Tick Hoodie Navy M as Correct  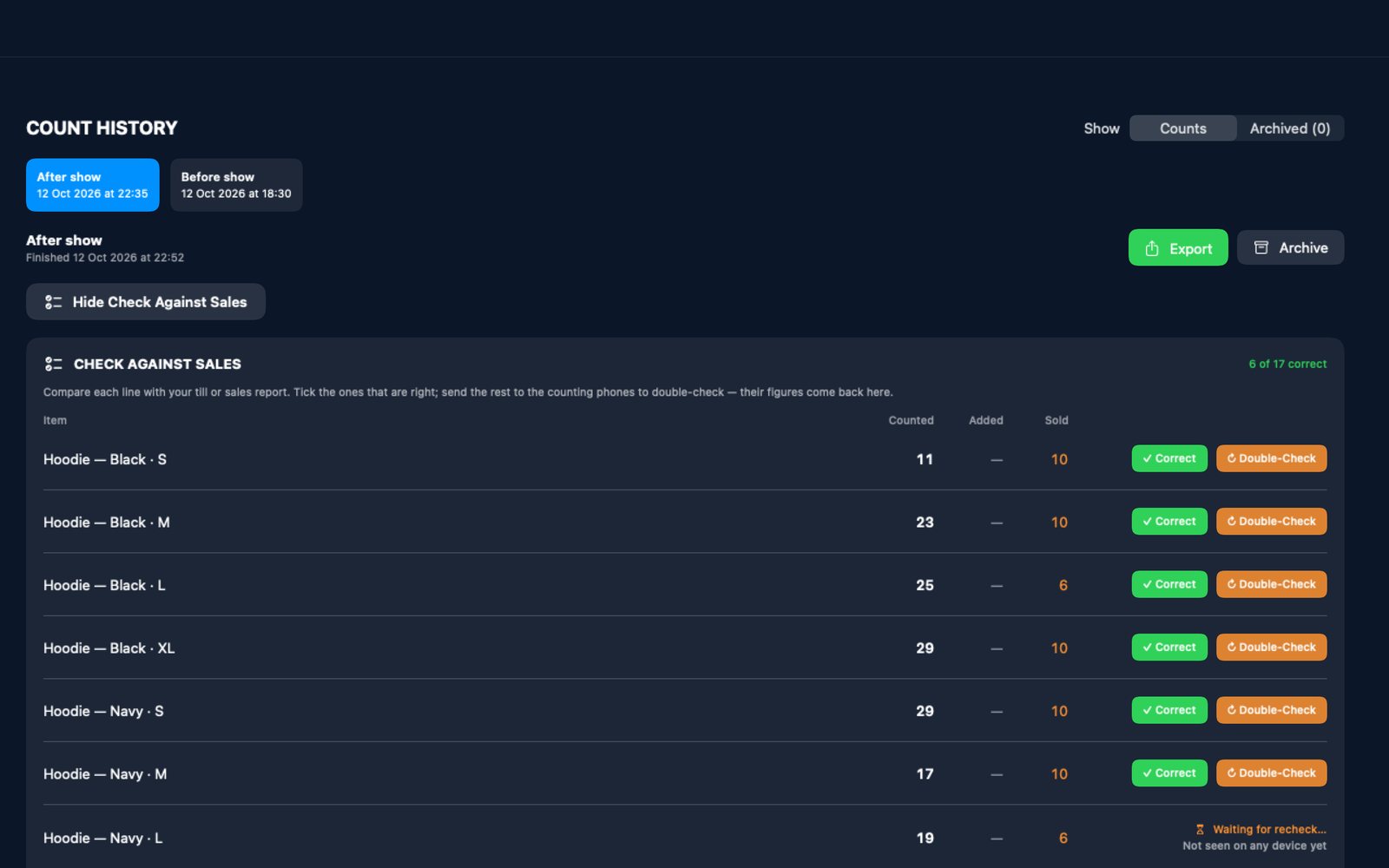pos(1169,773)
